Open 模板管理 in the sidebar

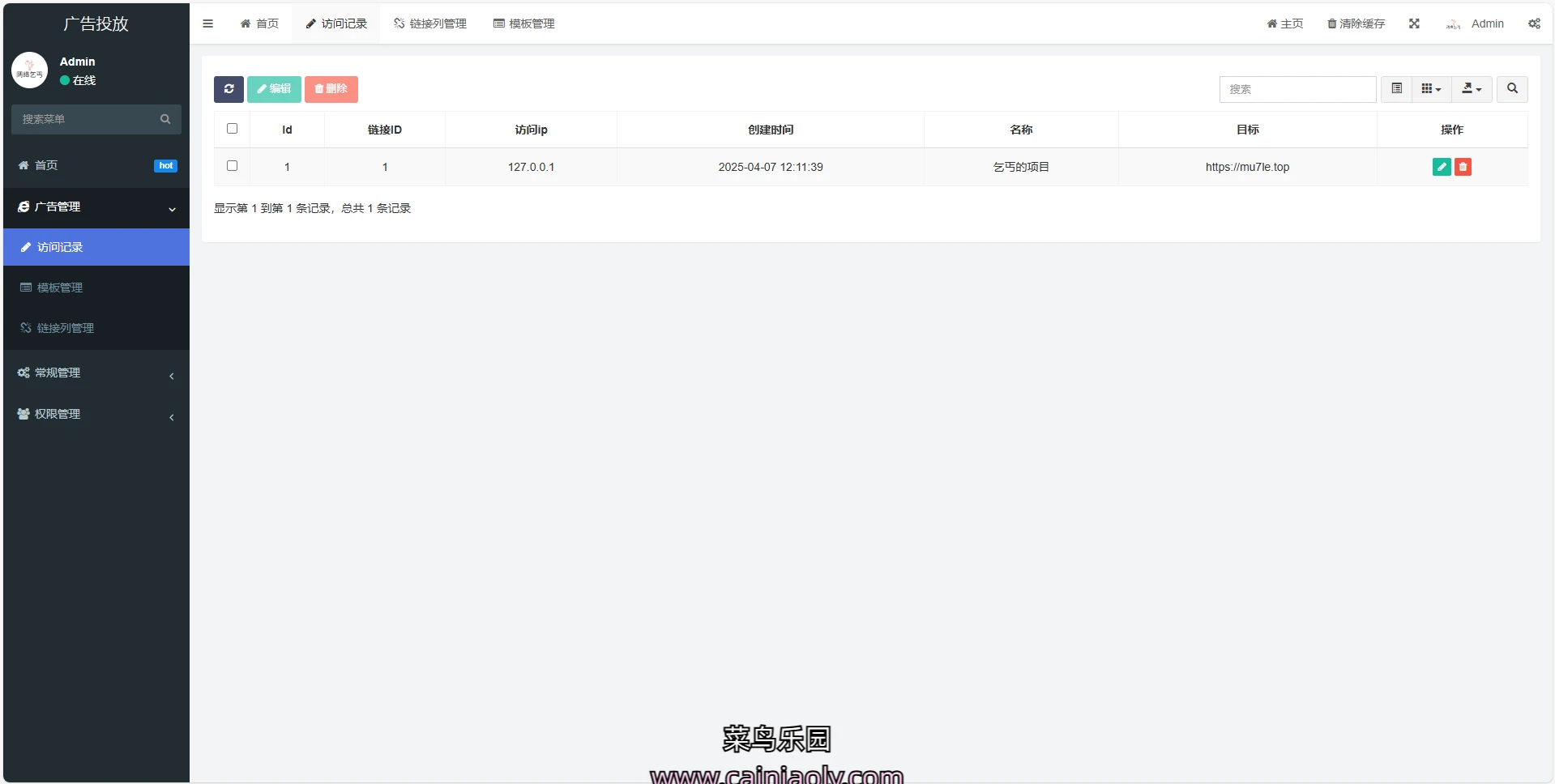[60, 288]
